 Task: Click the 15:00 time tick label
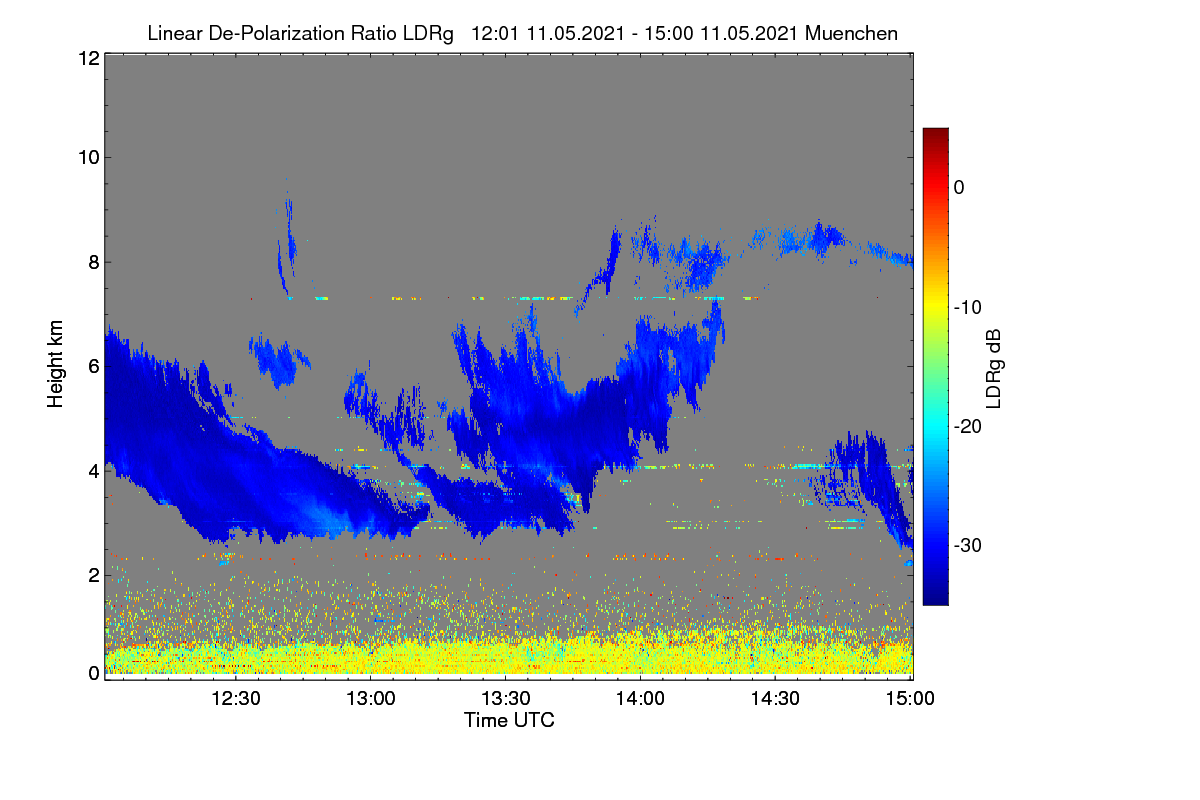pyautogui.click(x=909, y=699)
